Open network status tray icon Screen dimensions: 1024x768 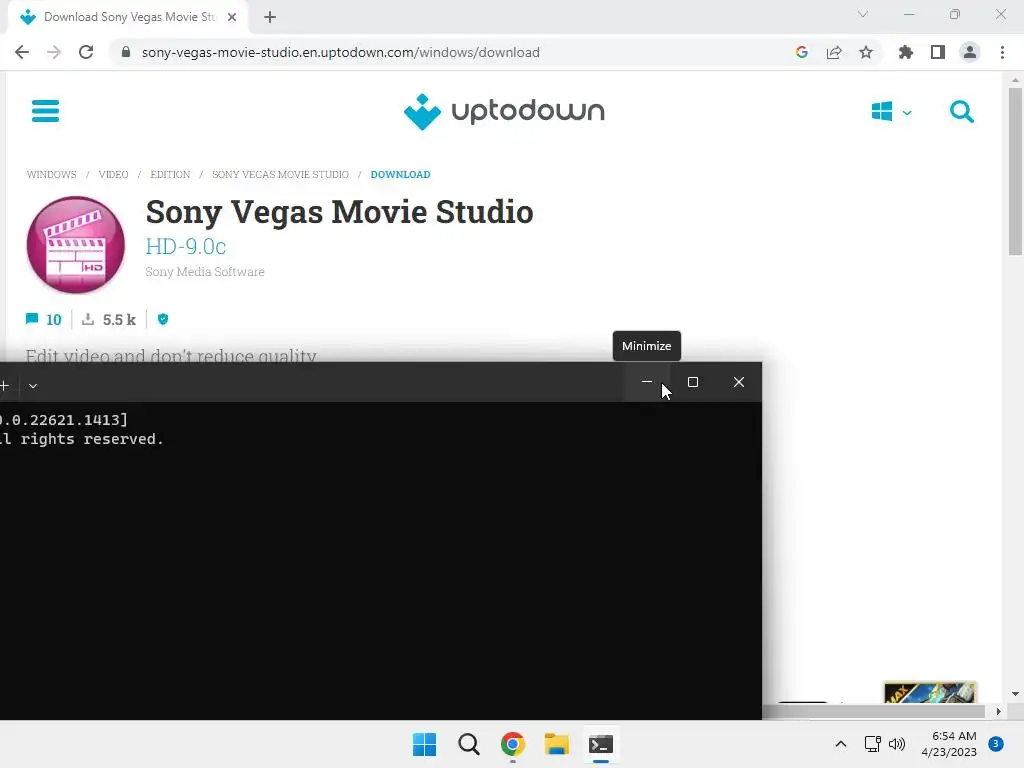click(872, 744)
